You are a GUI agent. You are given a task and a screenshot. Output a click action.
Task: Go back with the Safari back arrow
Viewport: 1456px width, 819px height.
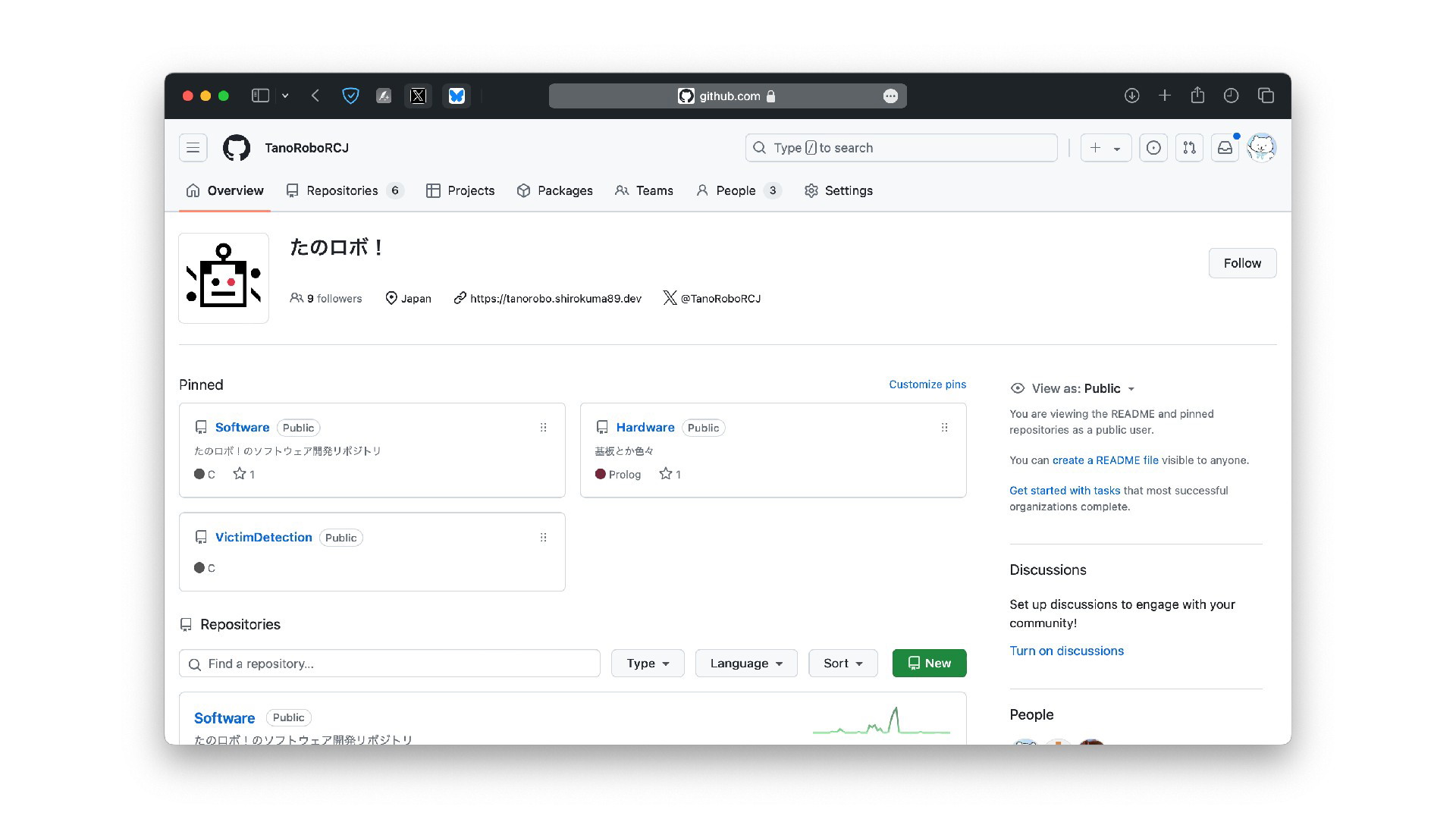click(315, 96)
